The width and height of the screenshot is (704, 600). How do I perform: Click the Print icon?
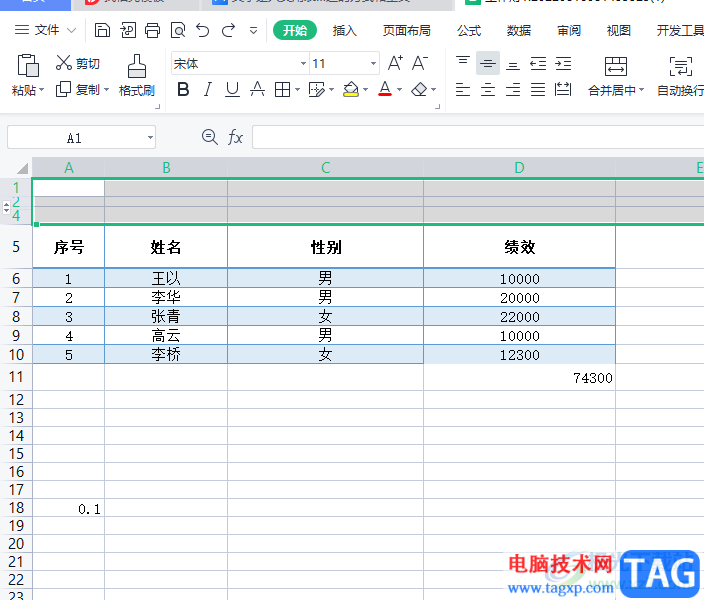[x=153, y=31]
